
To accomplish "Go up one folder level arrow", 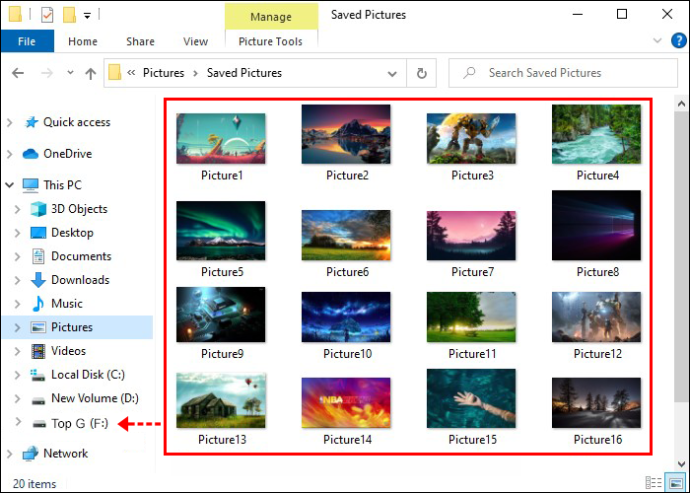I will click(x=91, y=73).
